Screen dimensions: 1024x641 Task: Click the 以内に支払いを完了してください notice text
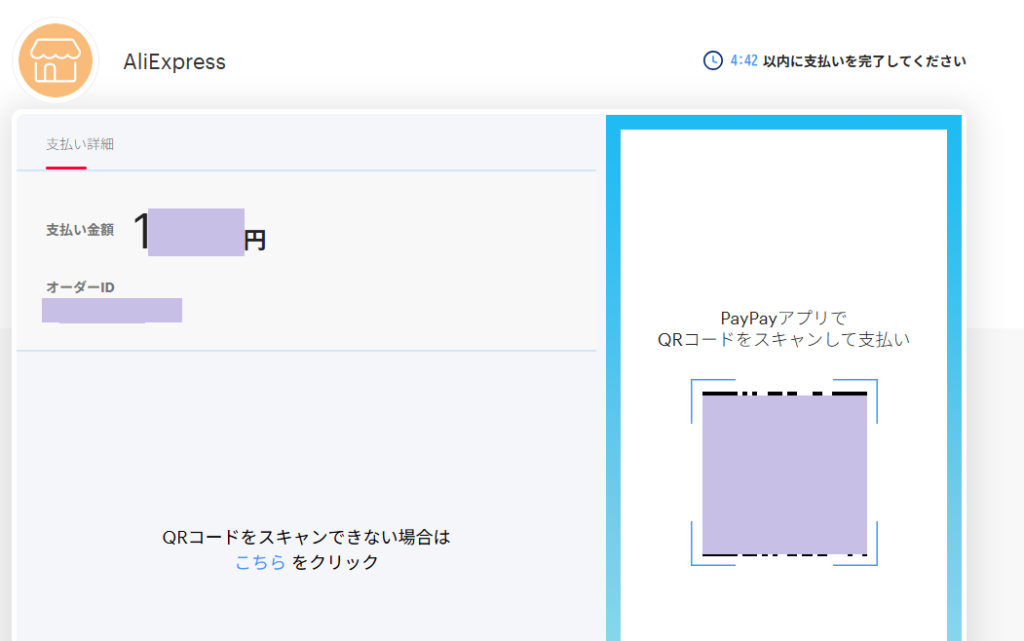[x=864, y=61]
